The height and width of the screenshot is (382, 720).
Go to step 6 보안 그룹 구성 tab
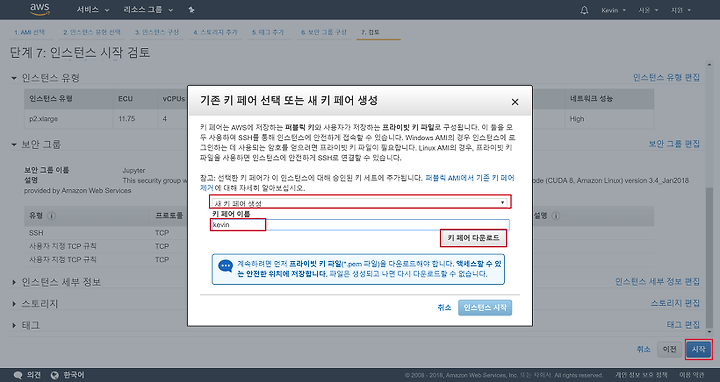pos(324,32)
